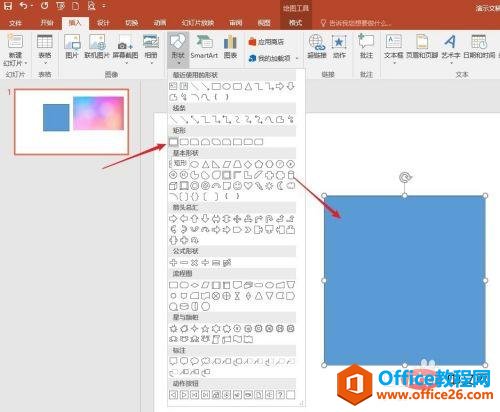Select the Cloud Callout under 标注
This screenshot has width=500, height=412.
click(205, 361)
